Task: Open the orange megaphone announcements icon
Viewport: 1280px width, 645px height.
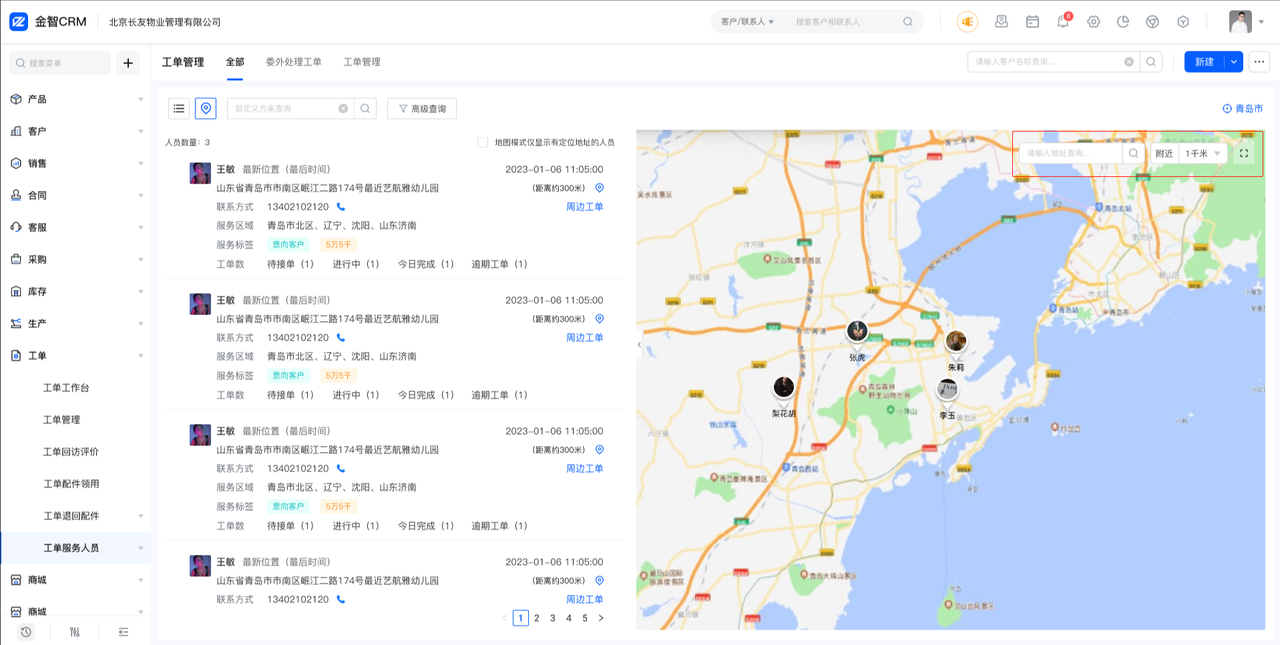Action: click(967, 22)
